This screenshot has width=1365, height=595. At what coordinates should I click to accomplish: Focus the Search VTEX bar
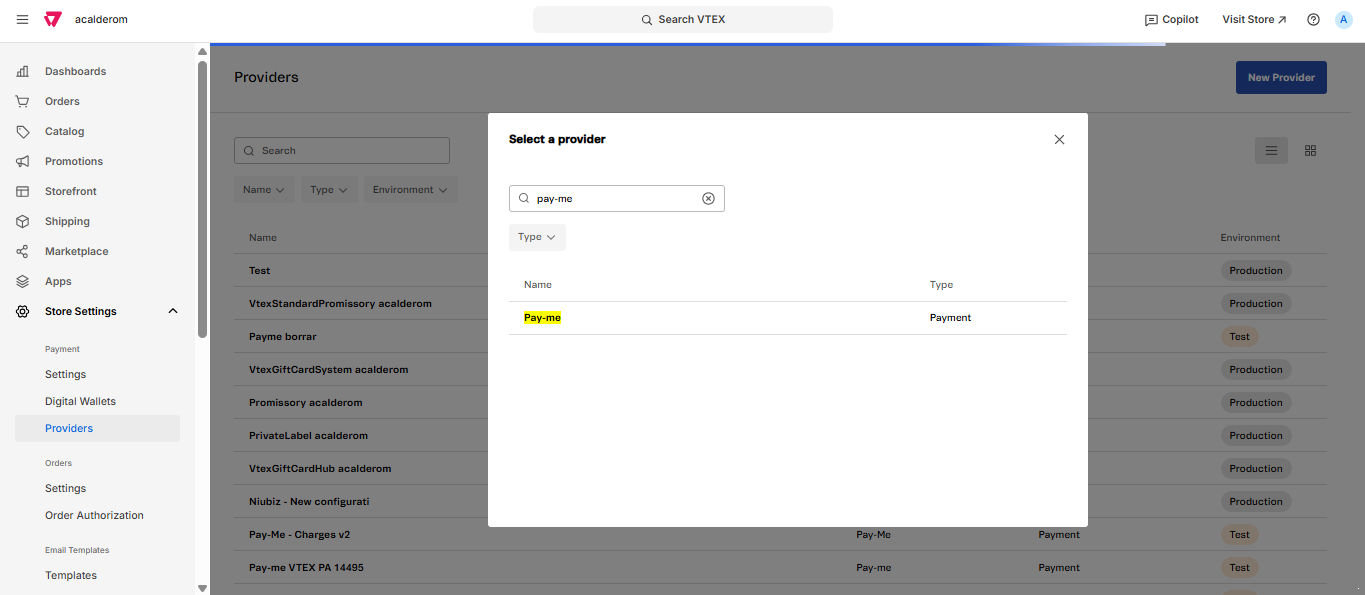tap(682, 20)
